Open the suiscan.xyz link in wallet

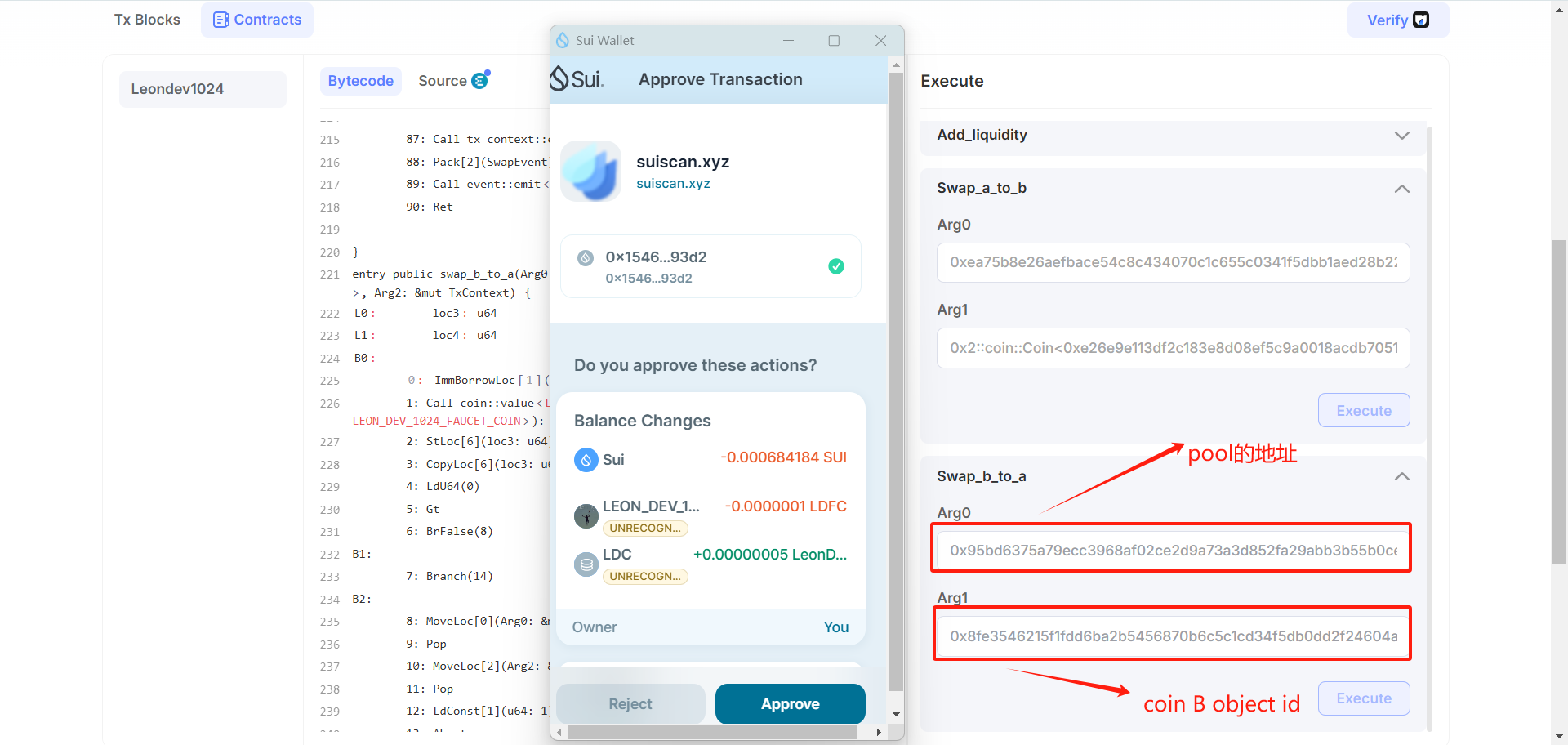coord(673,184)
